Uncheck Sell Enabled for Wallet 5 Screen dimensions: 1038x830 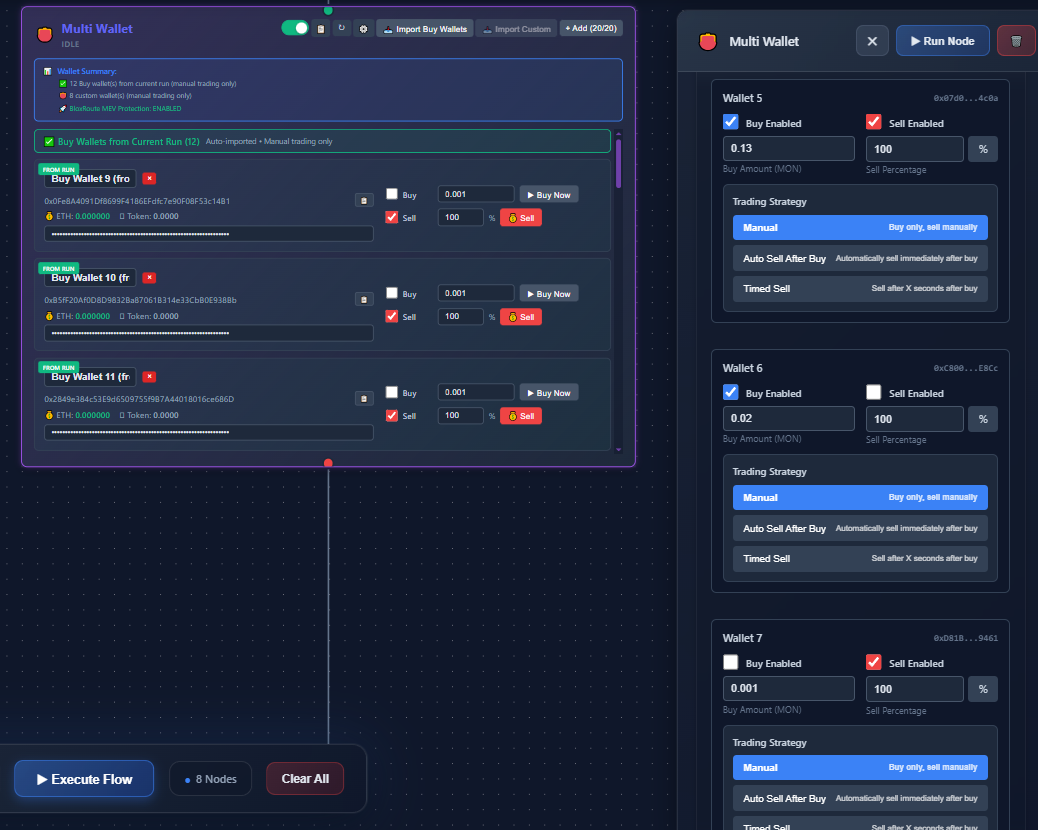tap(873, 123)
